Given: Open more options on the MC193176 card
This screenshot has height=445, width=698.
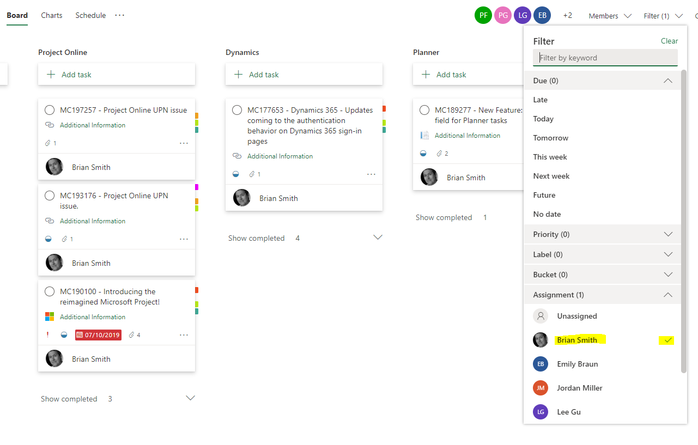Looking at the screenshot, I should click(x=184, y=239).
